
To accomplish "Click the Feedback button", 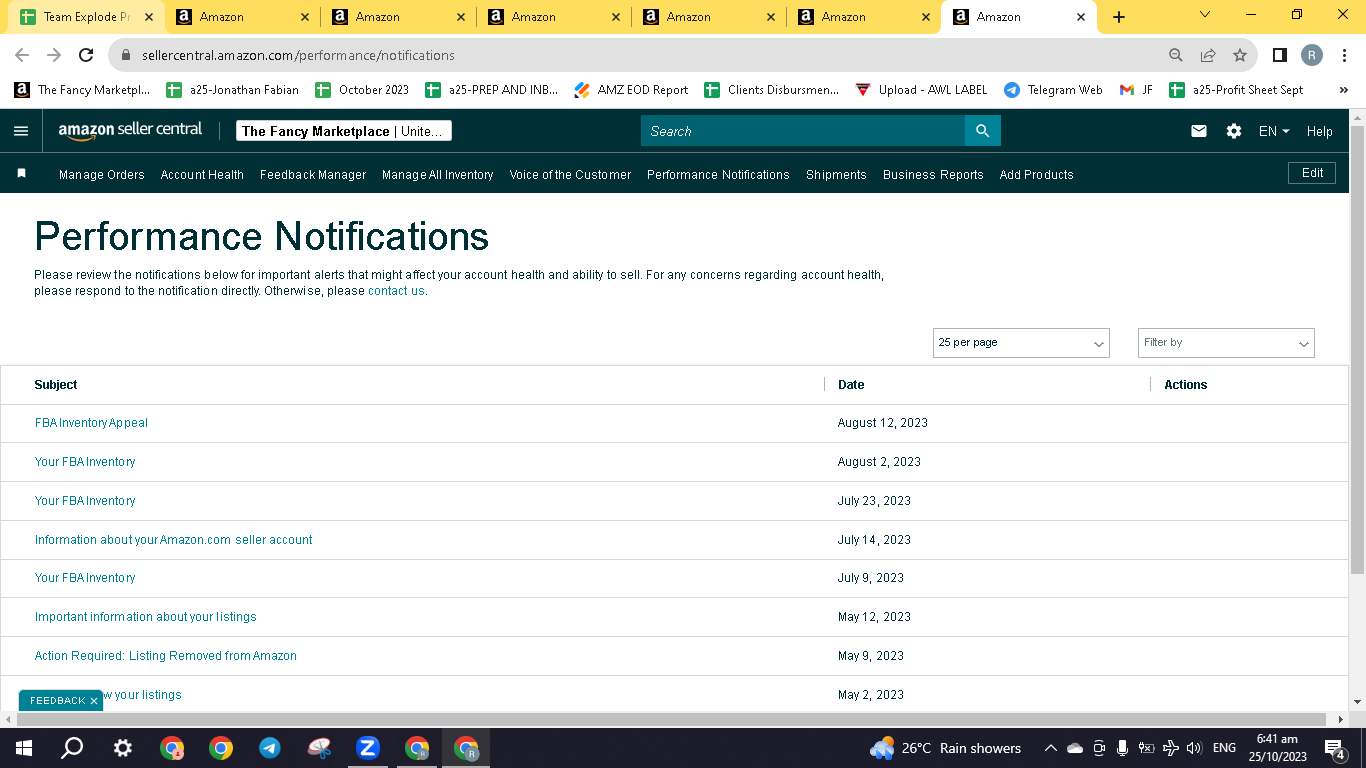I will (x=58, y=701).
